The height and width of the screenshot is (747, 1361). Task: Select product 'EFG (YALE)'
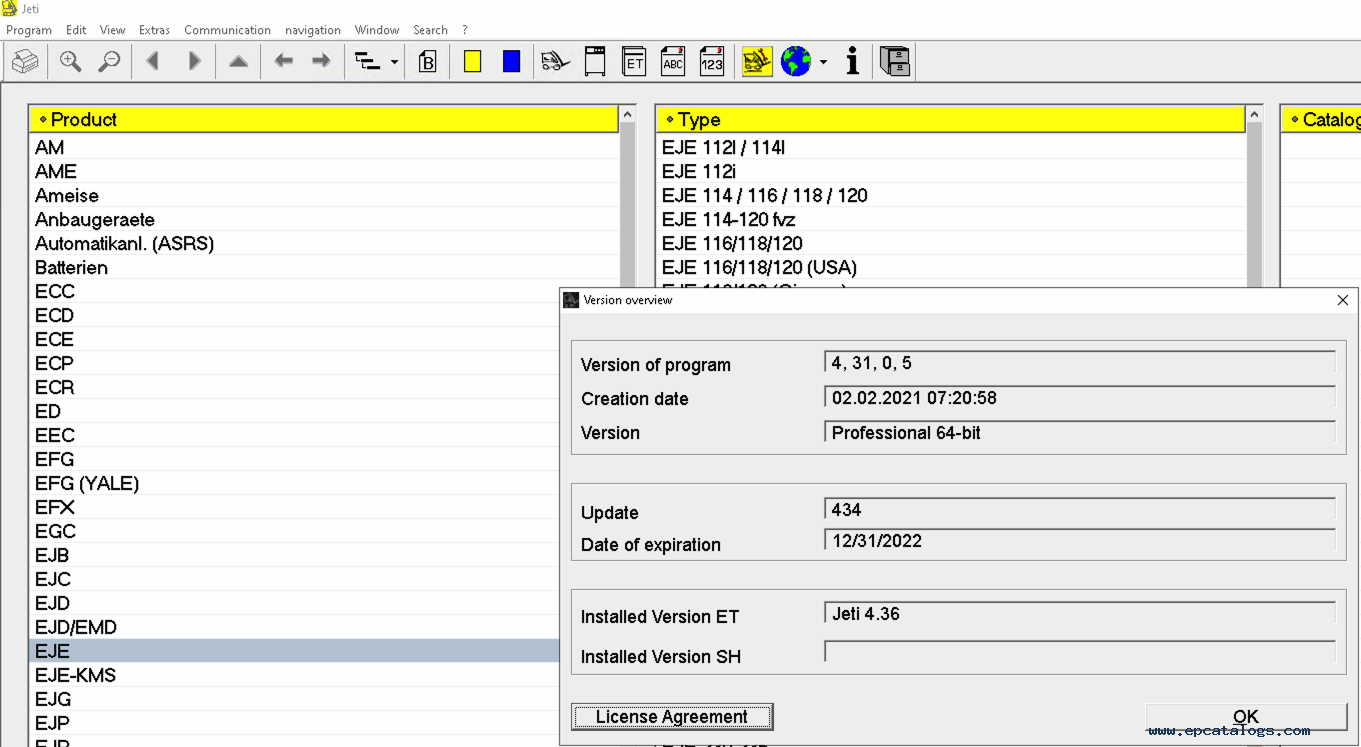click(294, 483)
